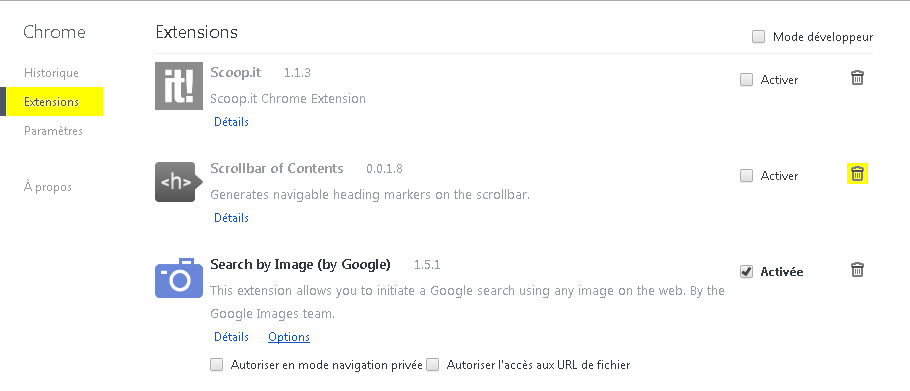The width and height of the screenshot is (910, 391).
Task: Click the Scrollbar of Contents icon
Action: [x=179, y=182]
